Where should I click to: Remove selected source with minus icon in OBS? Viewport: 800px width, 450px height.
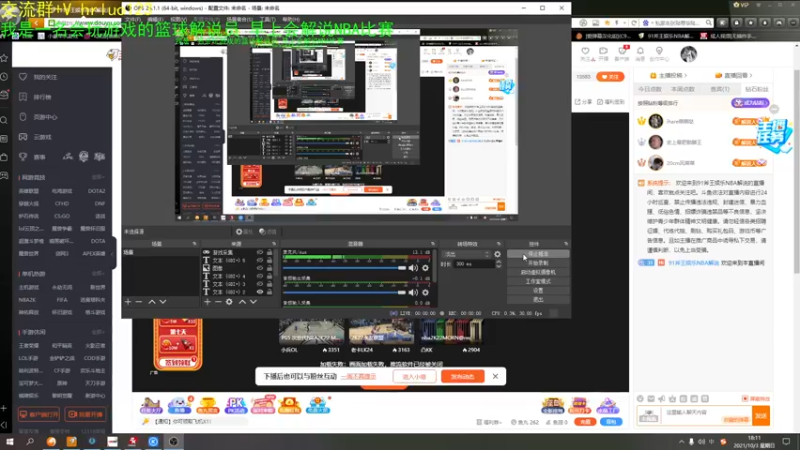(x=218, y=302)
